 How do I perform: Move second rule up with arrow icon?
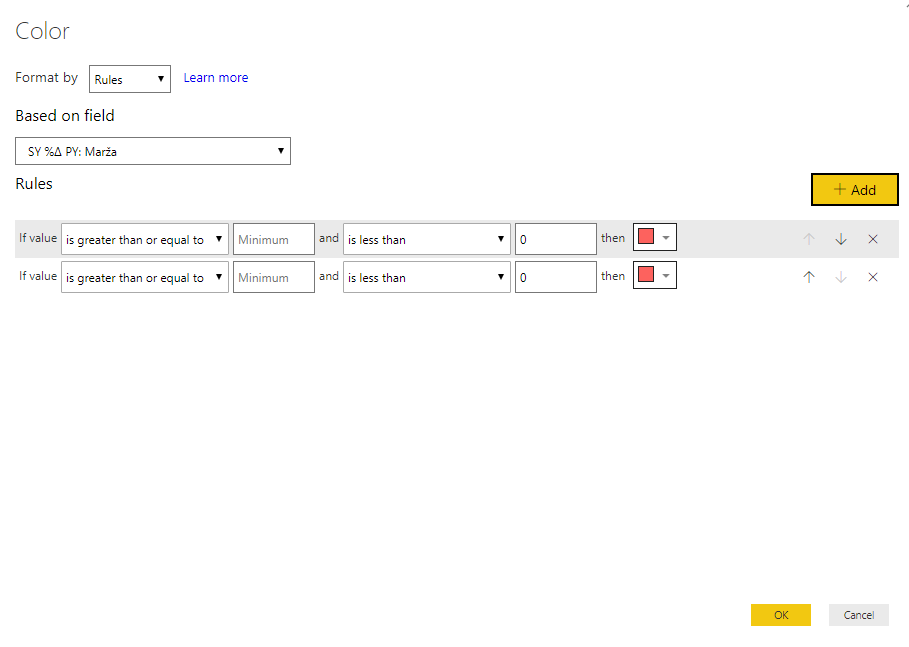[x=809, y=277]
